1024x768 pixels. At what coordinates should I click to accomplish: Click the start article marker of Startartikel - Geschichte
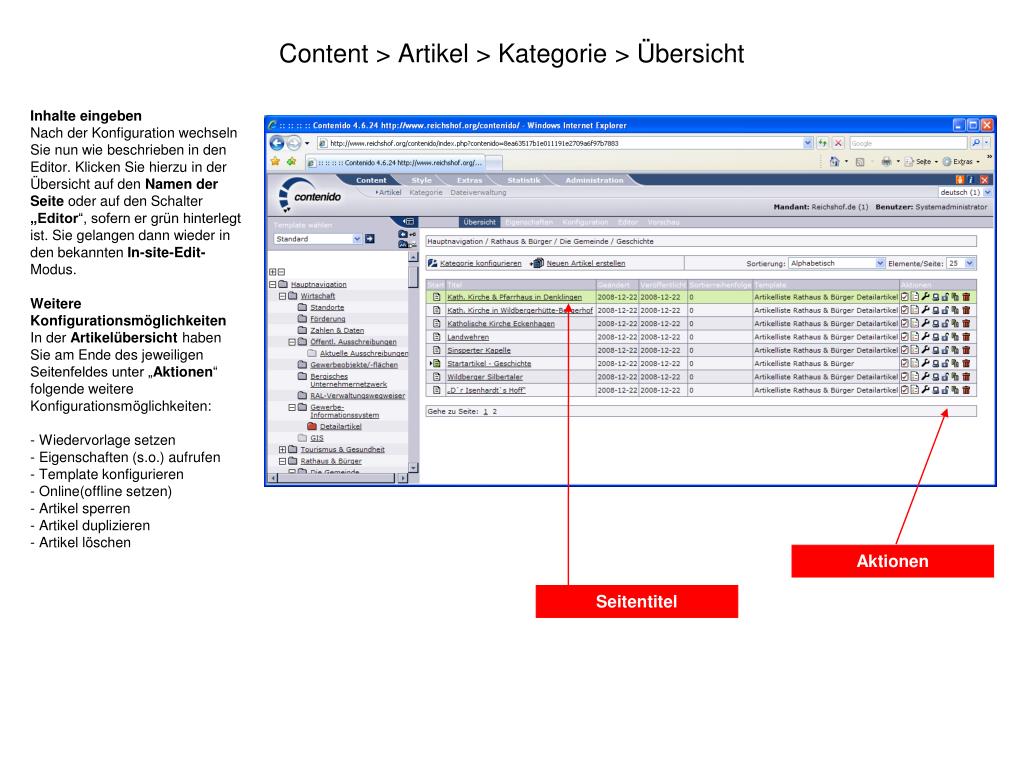click(436, 363)
